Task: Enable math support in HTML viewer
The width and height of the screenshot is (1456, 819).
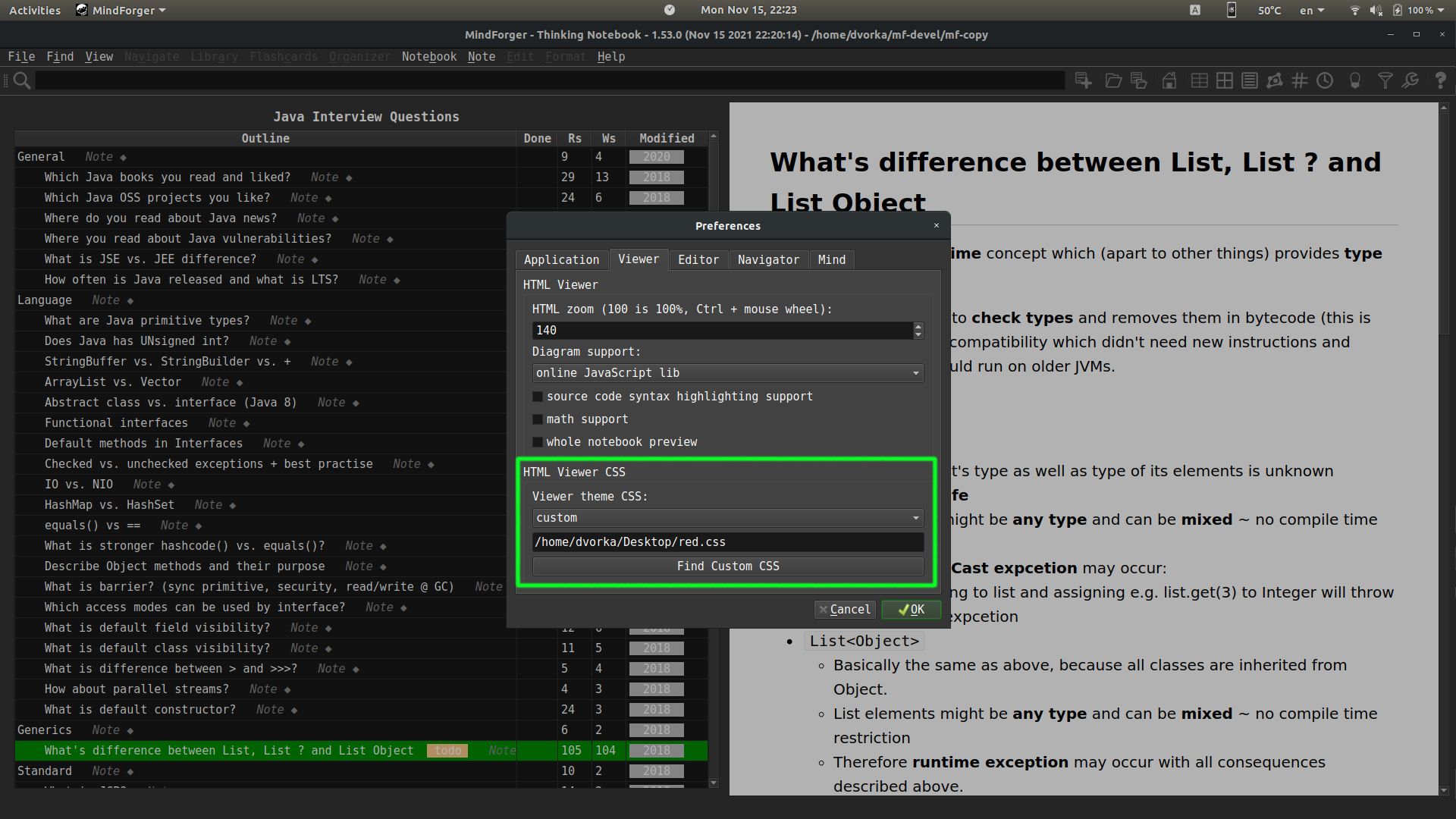Action: pos(538,419)
